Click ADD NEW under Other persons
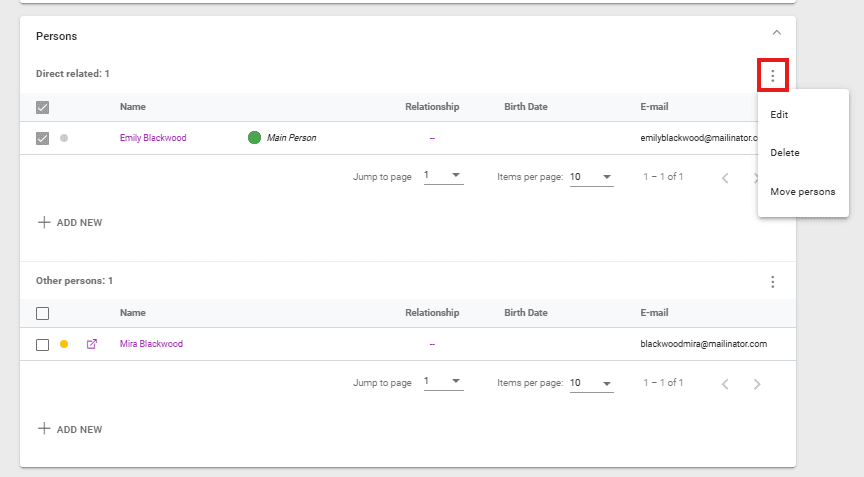Viewport: 864px width, 477px height. [70, 429]
